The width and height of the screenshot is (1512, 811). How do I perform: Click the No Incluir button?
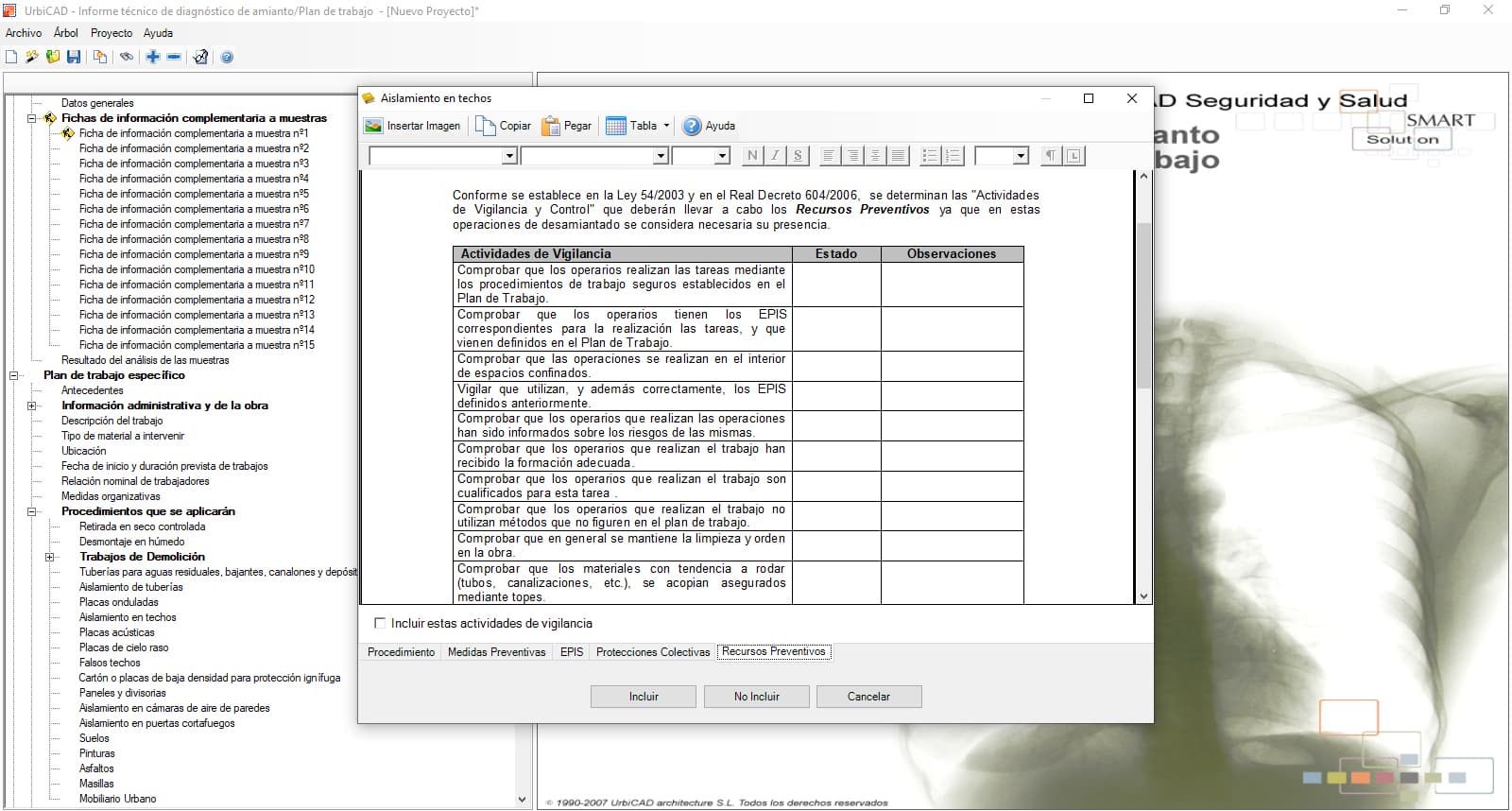pyautogui.click(x=756, y=697)
